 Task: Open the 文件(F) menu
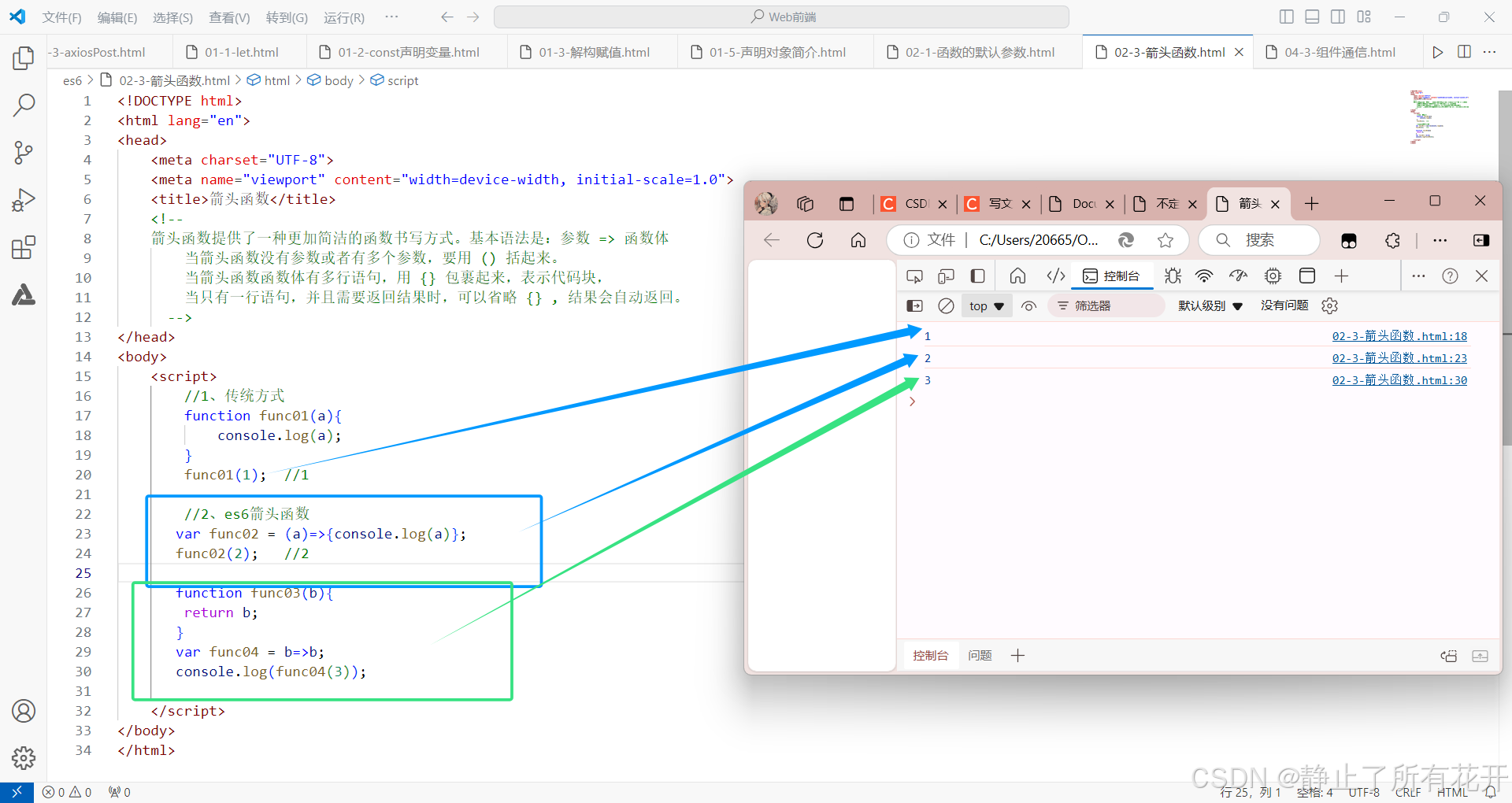[61, 17]
